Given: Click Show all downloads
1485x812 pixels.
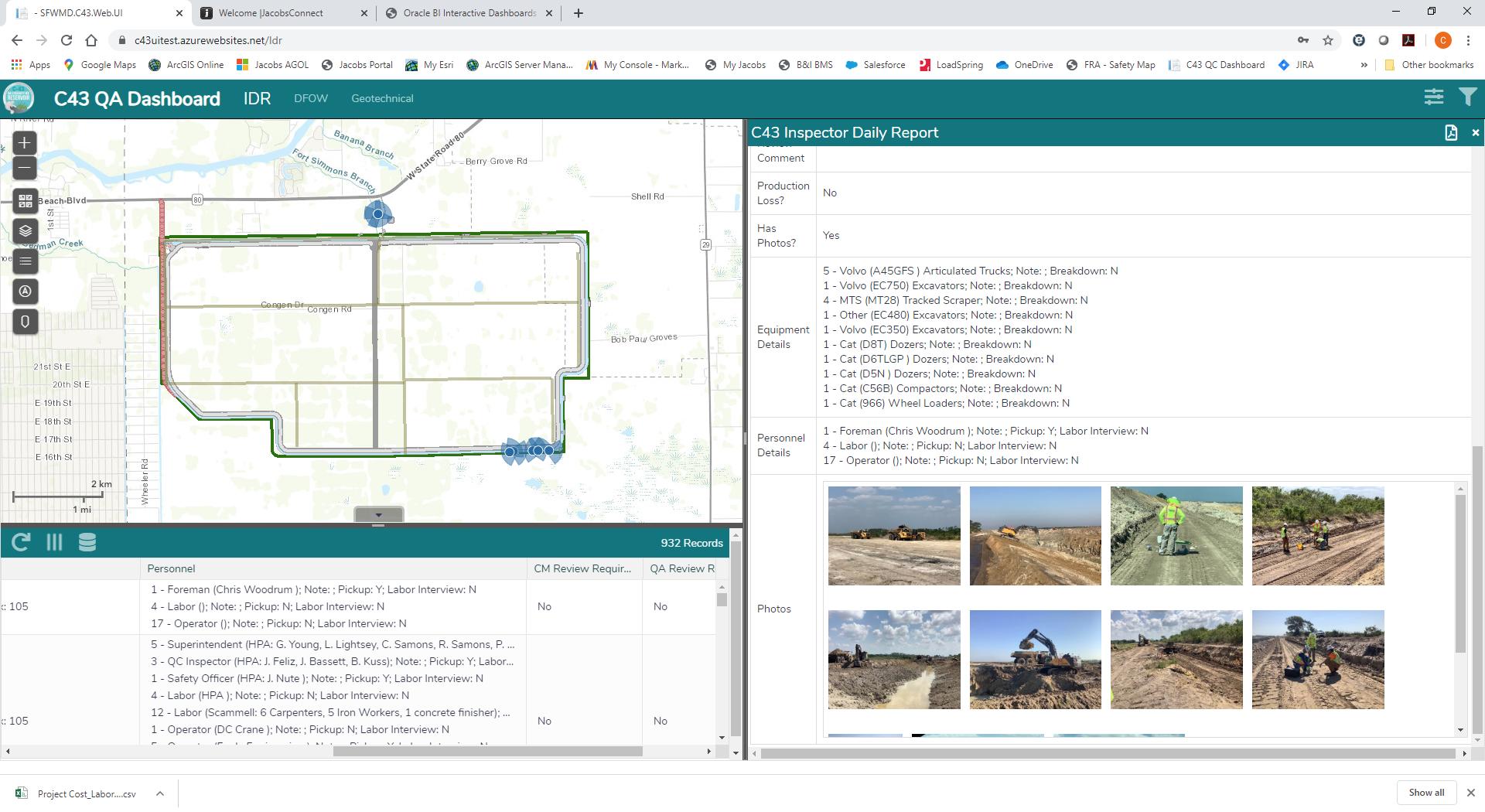Looking at the screenshot, I should [1426, 793].
